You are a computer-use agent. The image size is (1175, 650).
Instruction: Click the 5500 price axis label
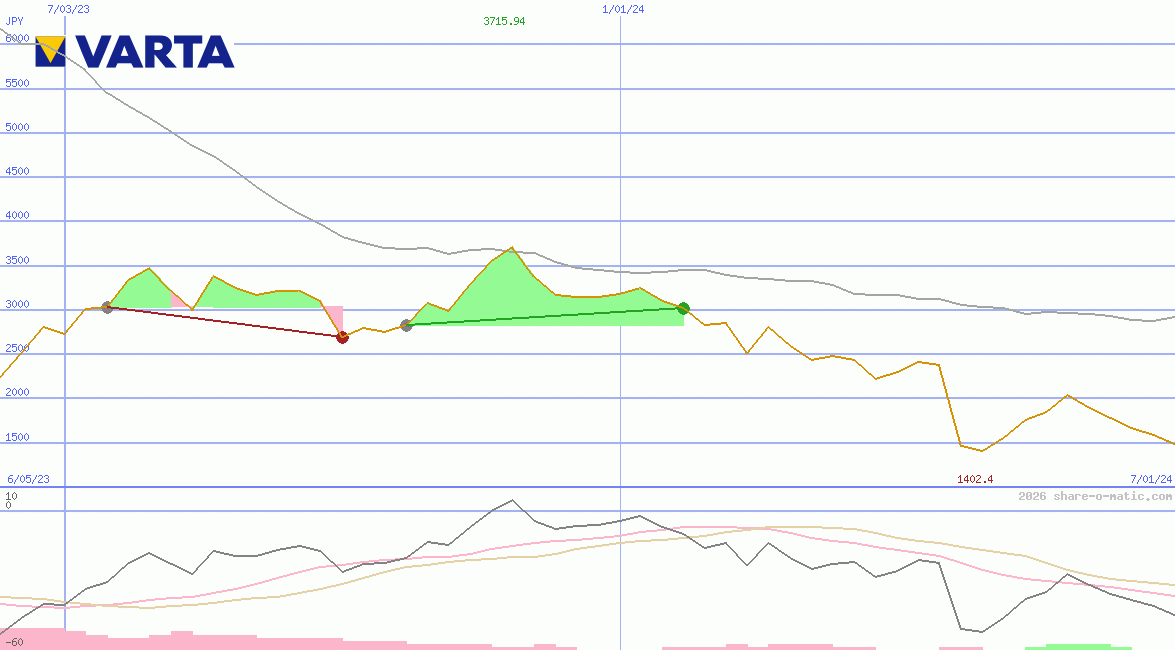click(x=17, y=83)
